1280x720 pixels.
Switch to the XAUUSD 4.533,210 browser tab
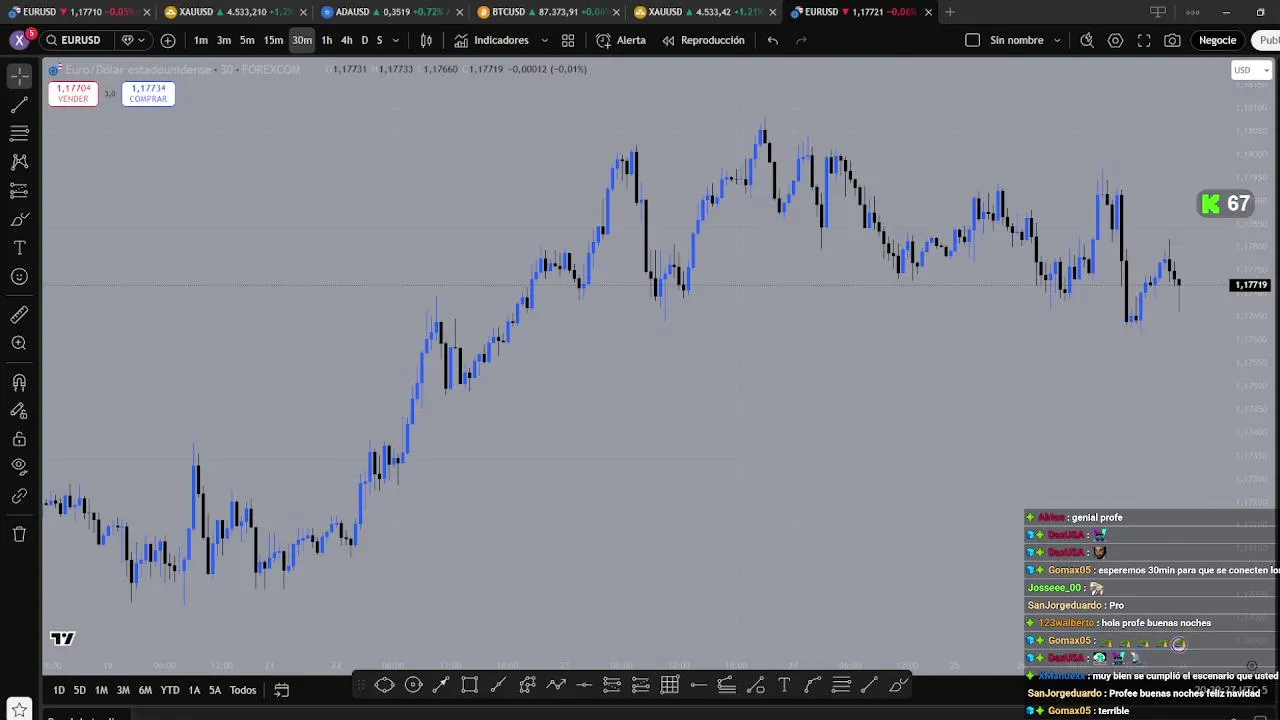pyautogui.click(x=235, y=12)
